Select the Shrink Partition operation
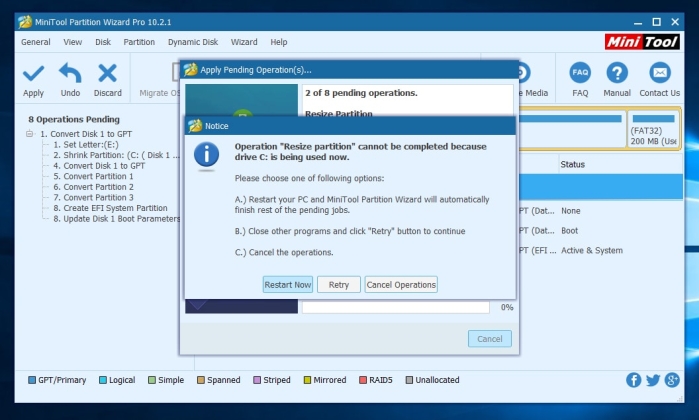 [x=116, y=155]
